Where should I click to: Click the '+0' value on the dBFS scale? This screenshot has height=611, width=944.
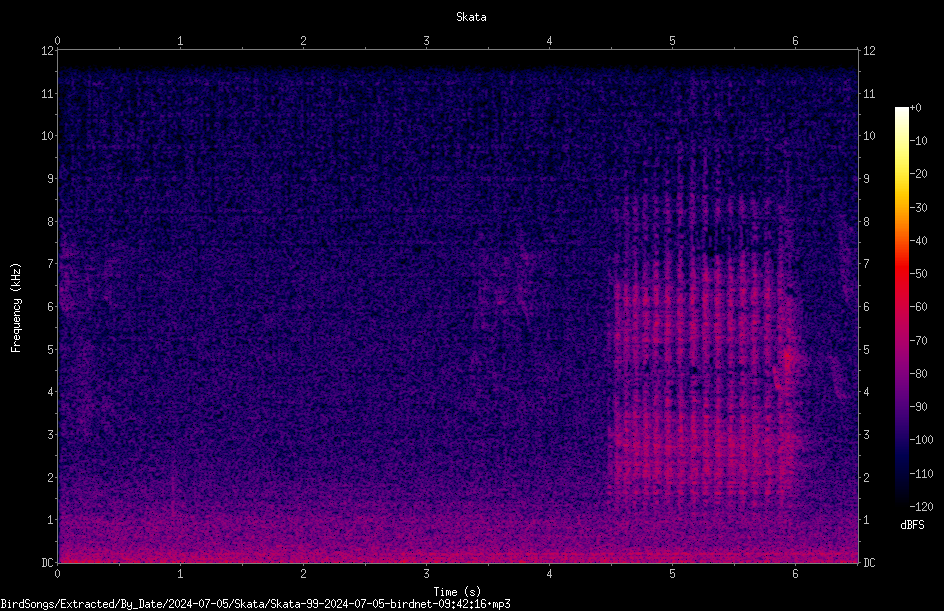[x=915, y=108]
